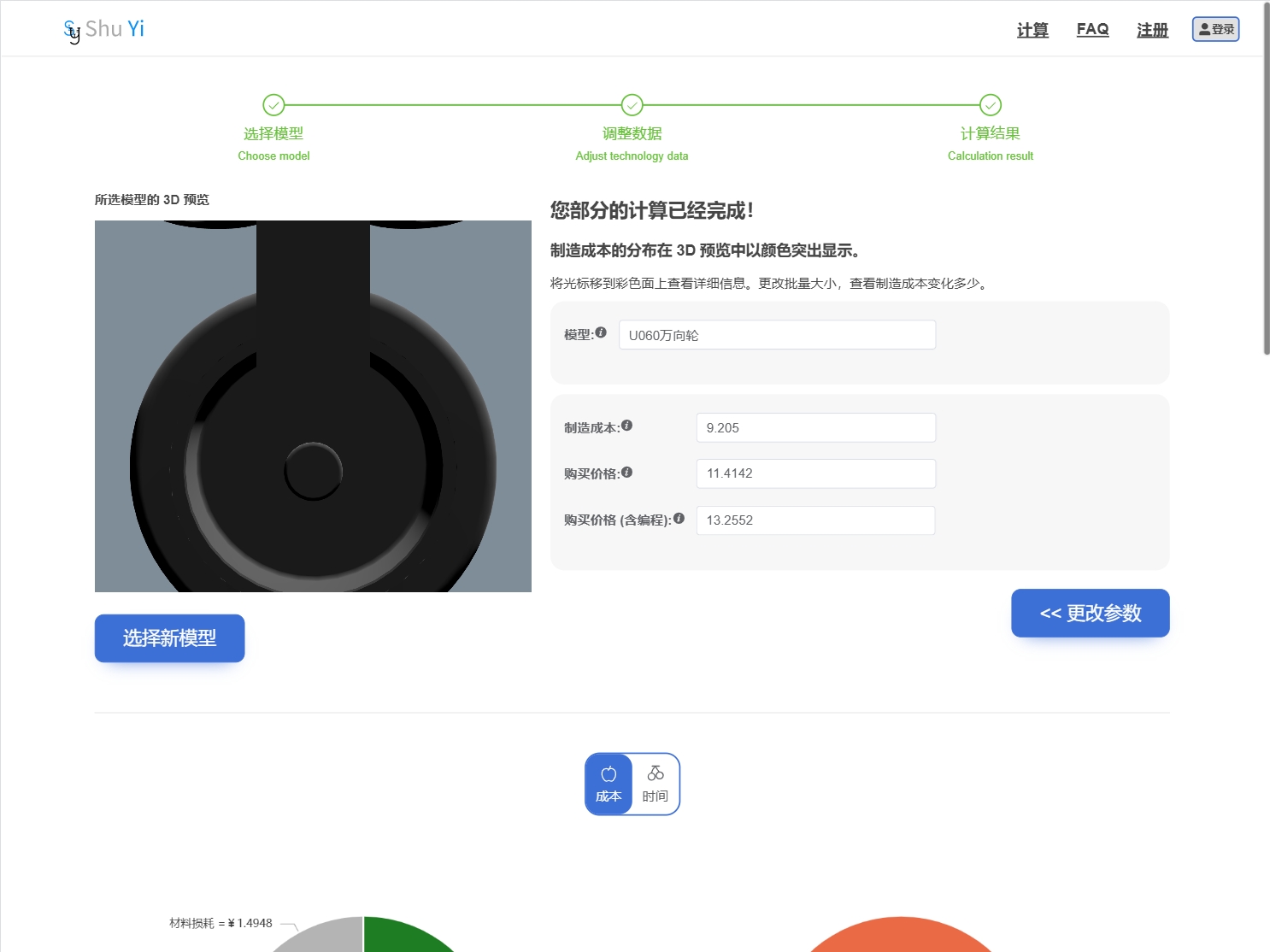Click the 3D caster wheel preview

coord(313,406)
